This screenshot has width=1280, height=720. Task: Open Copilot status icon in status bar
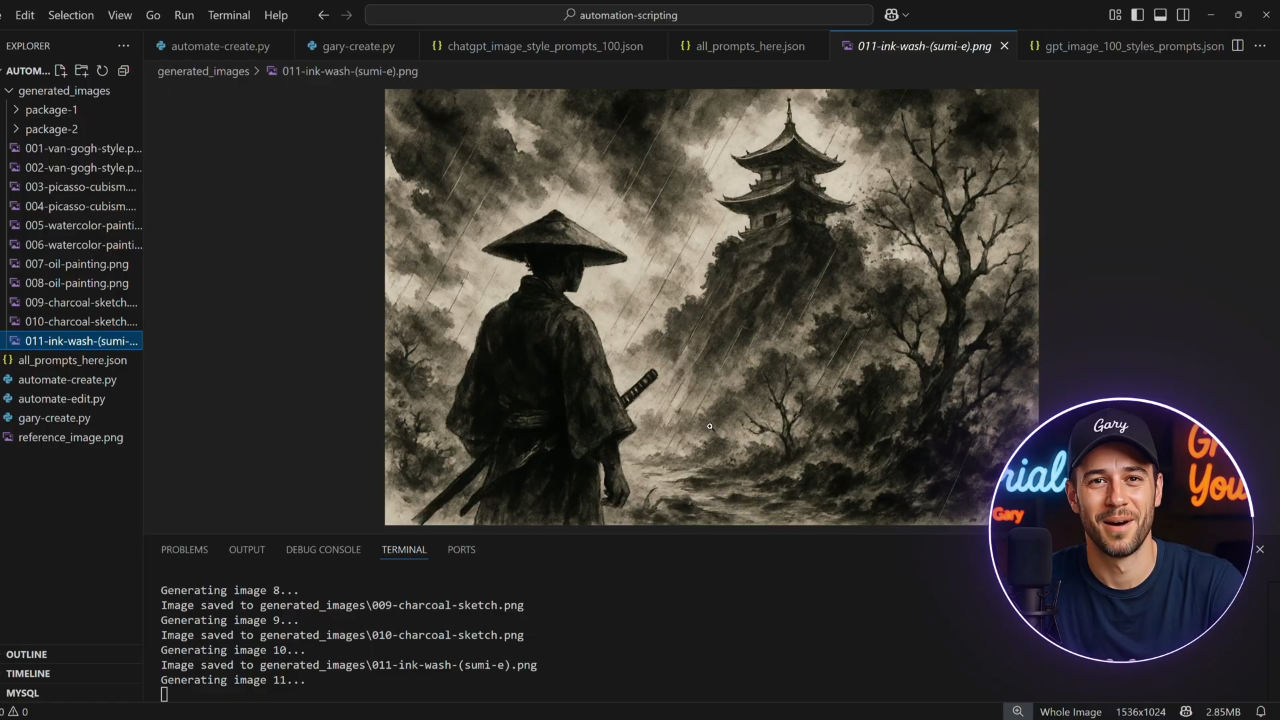[x=1186, y=712]
